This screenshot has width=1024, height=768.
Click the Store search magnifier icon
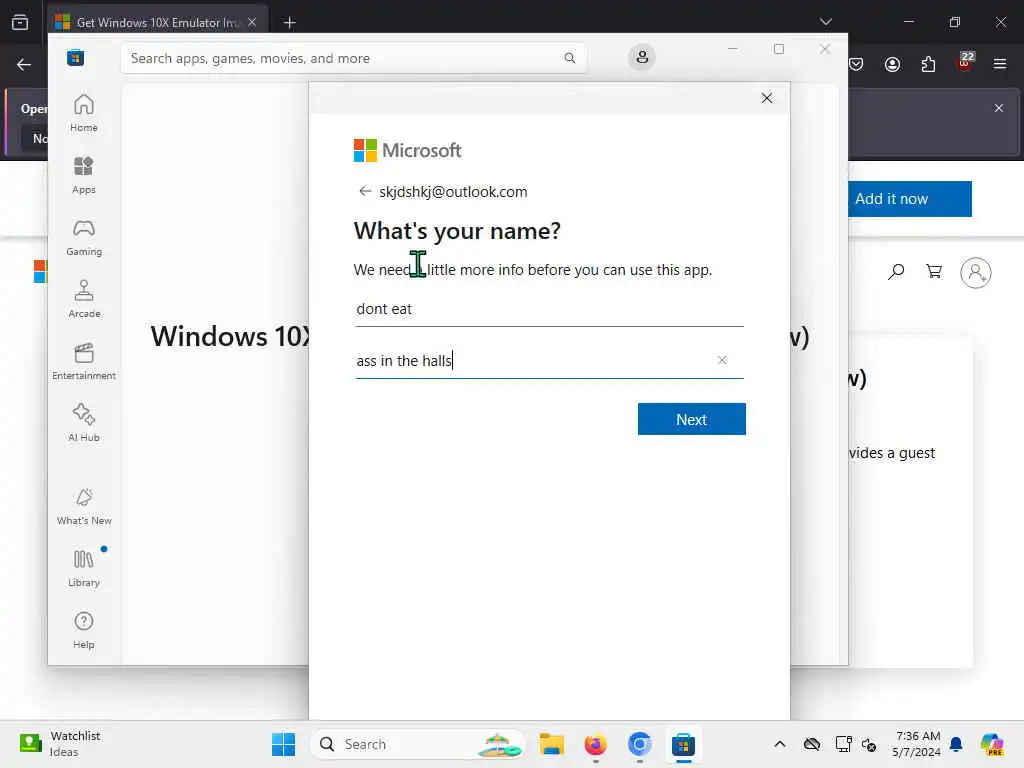point(569,58)
